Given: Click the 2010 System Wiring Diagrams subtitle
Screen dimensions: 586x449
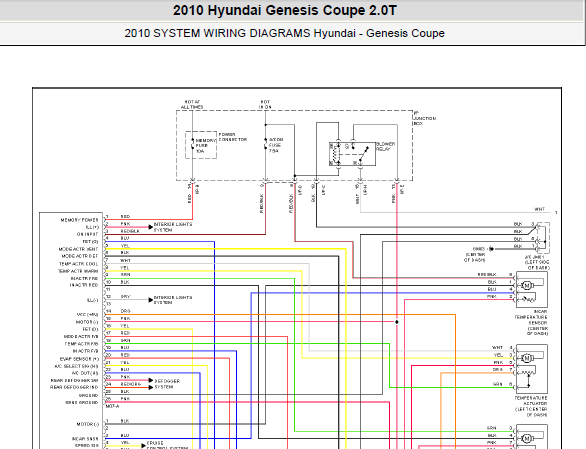Looking at the screenshot, I should [284, 33].
